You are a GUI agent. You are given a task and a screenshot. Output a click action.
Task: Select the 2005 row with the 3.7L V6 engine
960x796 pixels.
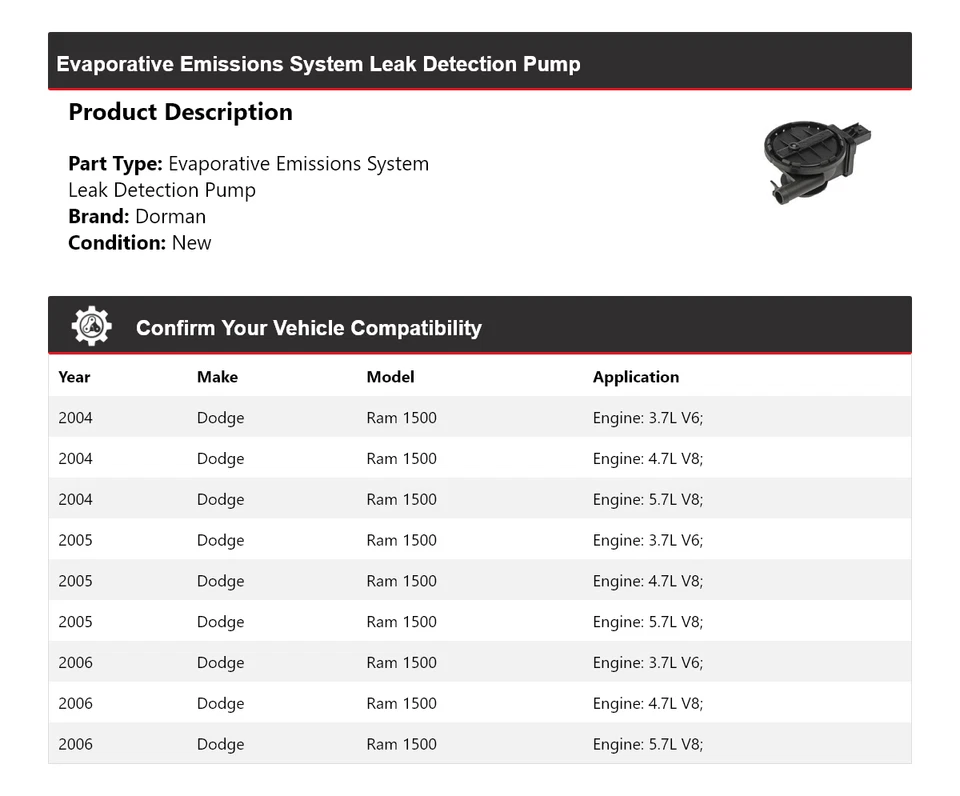[479, 540]
